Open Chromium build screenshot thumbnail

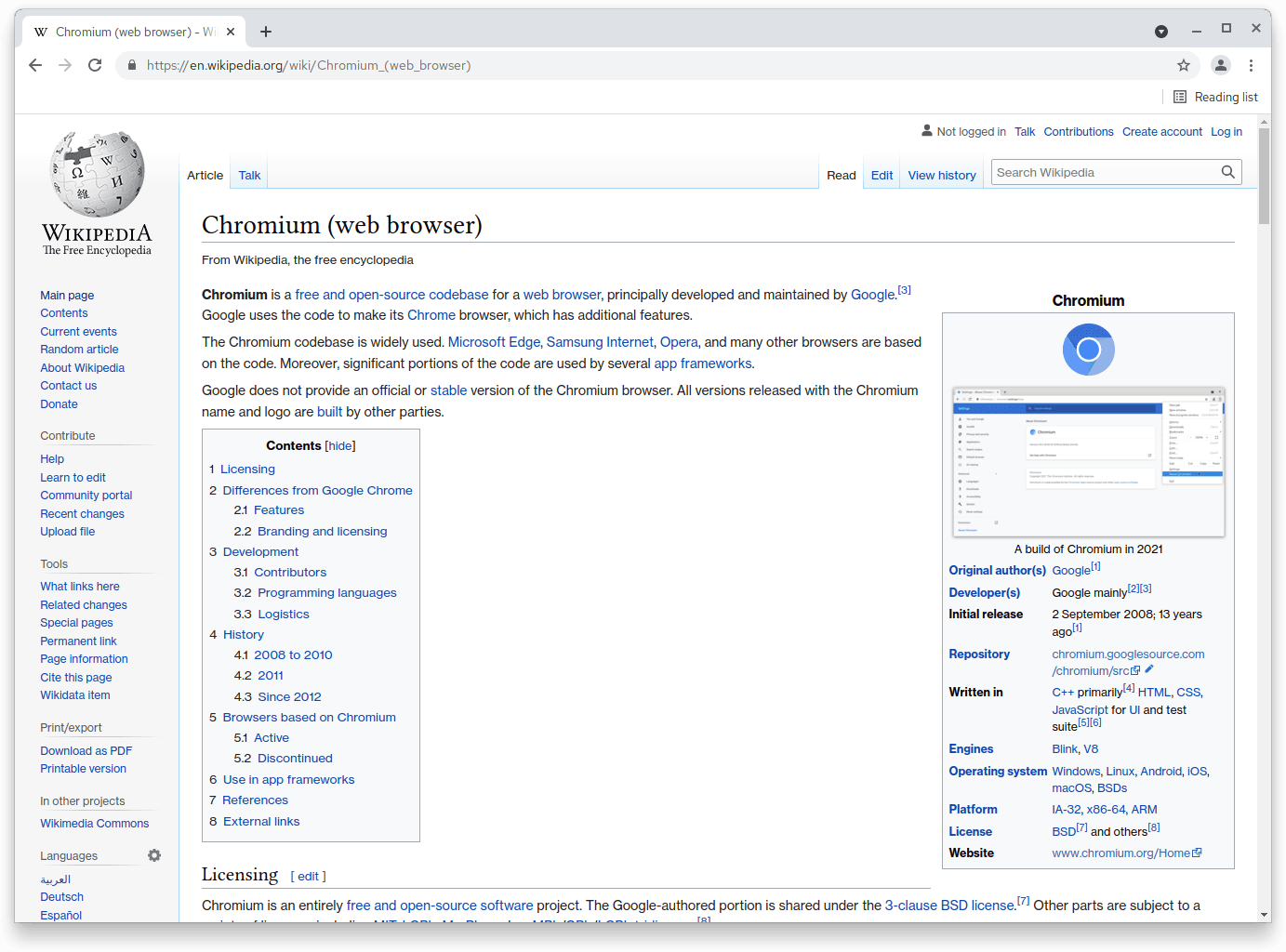(x=1088, y=462)
